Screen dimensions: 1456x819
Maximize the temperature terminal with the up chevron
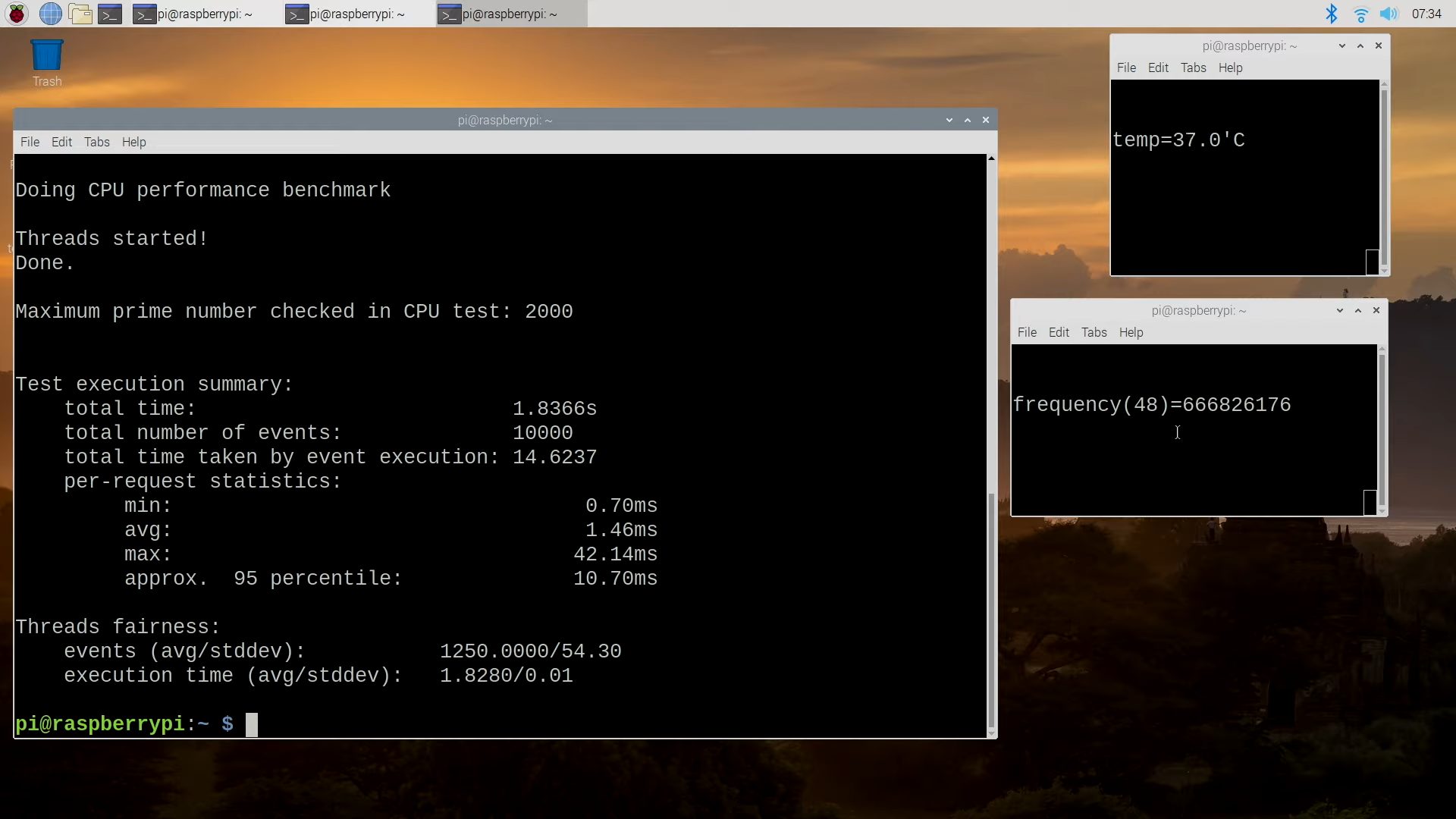(1360, 45)
